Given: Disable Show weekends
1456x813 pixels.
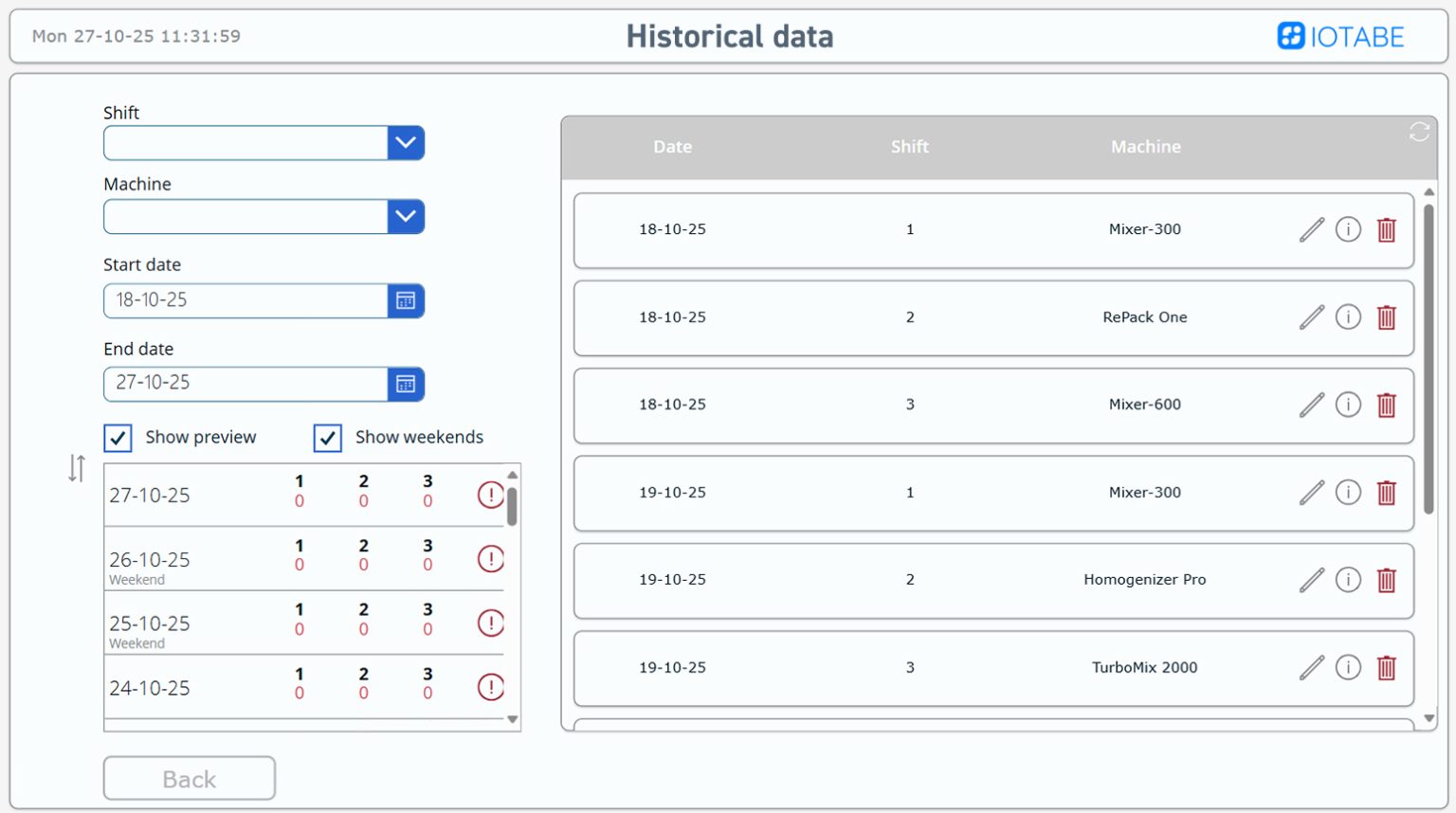Looking at the screenshot, I should click(x=327, y=438).
